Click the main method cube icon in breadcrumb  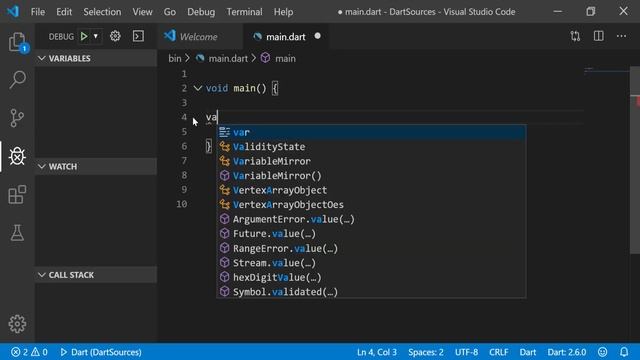pyautogui.click(x=266, y=58)
